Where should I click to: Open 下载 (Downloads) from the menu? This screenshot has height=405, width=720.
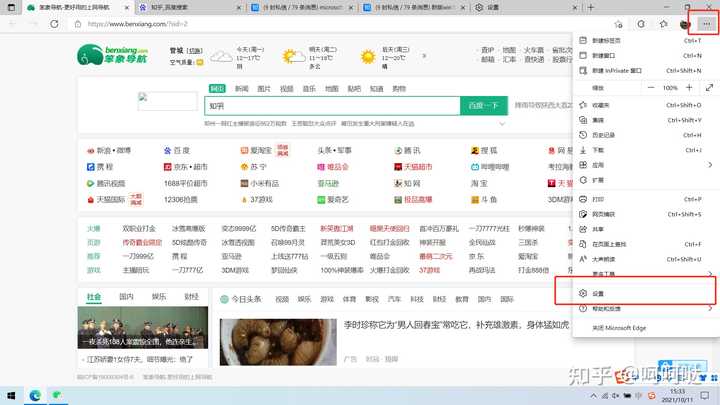pos(646,150)
